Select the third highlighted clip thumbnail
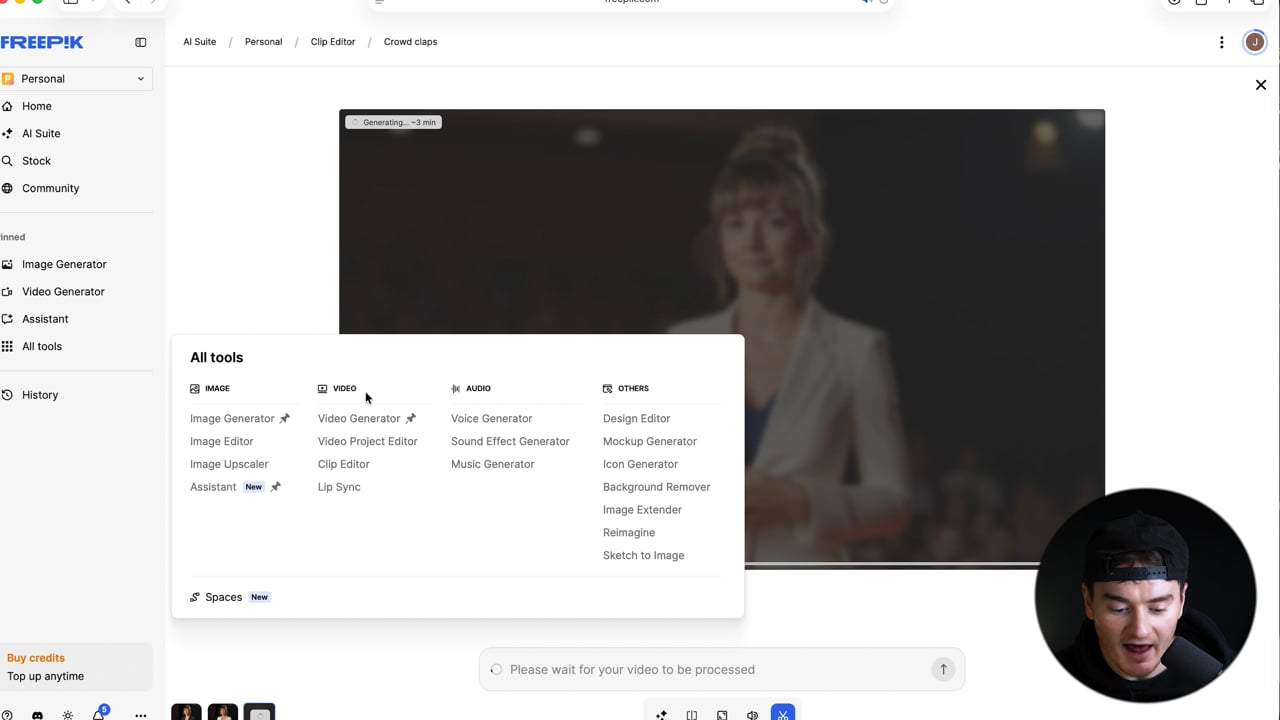 click(x=259, y=712)
